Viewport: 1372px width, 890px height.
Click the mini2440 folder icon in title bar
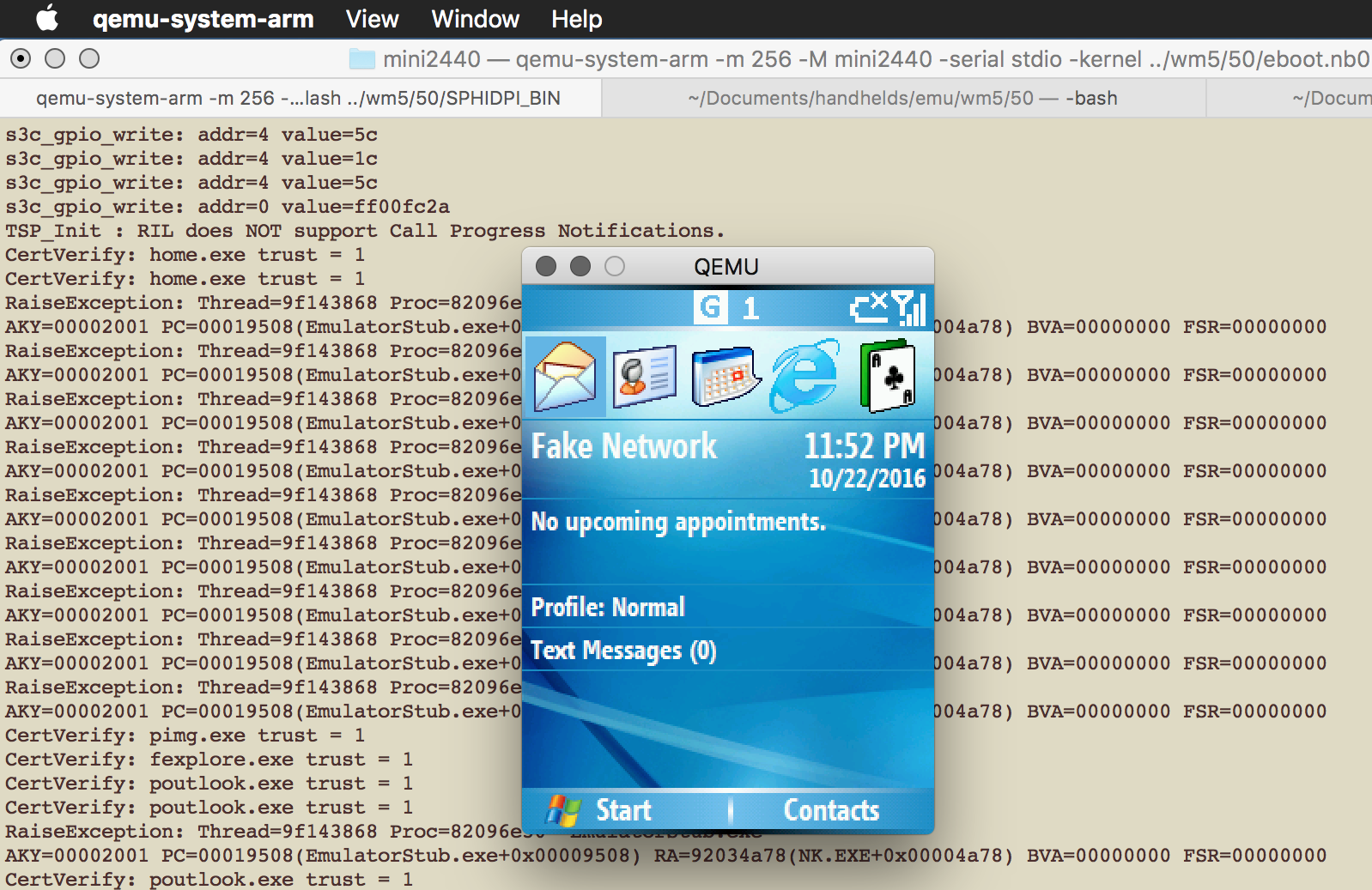click(x=362, y=59)
